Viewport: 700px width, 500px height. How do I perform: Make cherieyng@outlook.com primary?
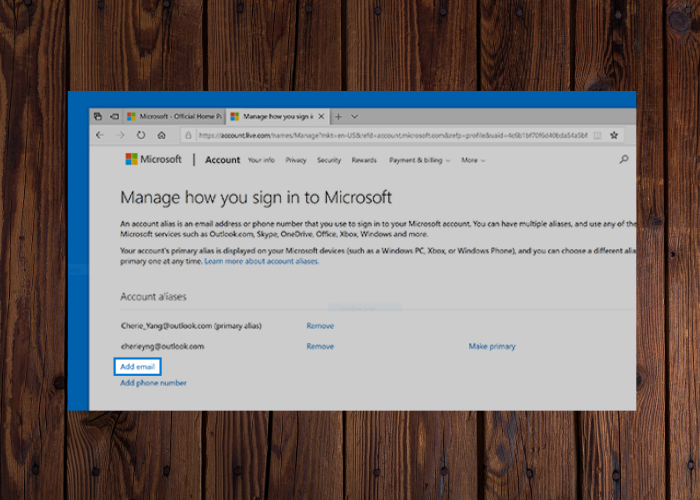[x=492, y=346]
